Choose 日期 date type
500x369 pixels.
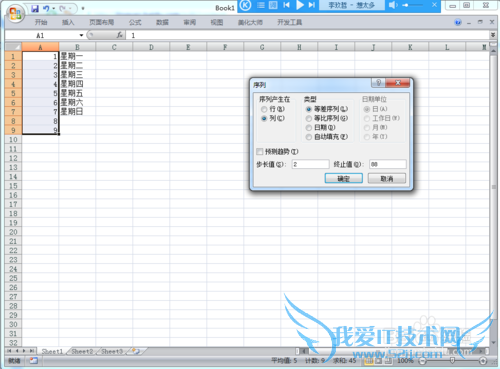[x=321, y=127]
